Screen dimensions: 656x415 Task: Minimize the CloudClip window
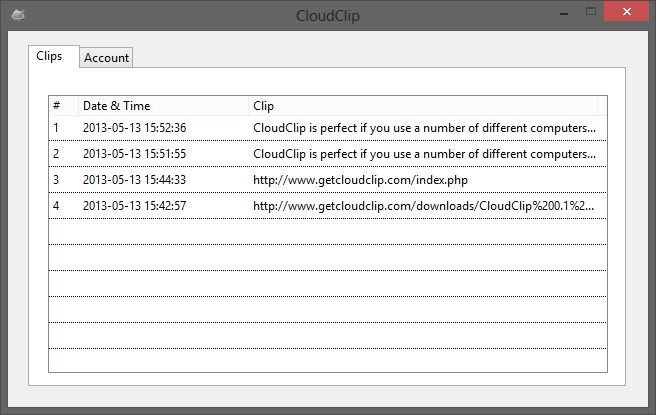pos(564,14)
